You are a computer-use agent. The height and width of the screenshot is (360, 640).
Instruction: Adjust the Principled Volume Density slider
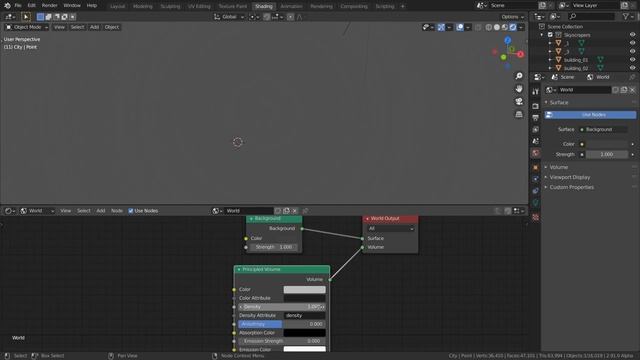click(x=282, y=307)
